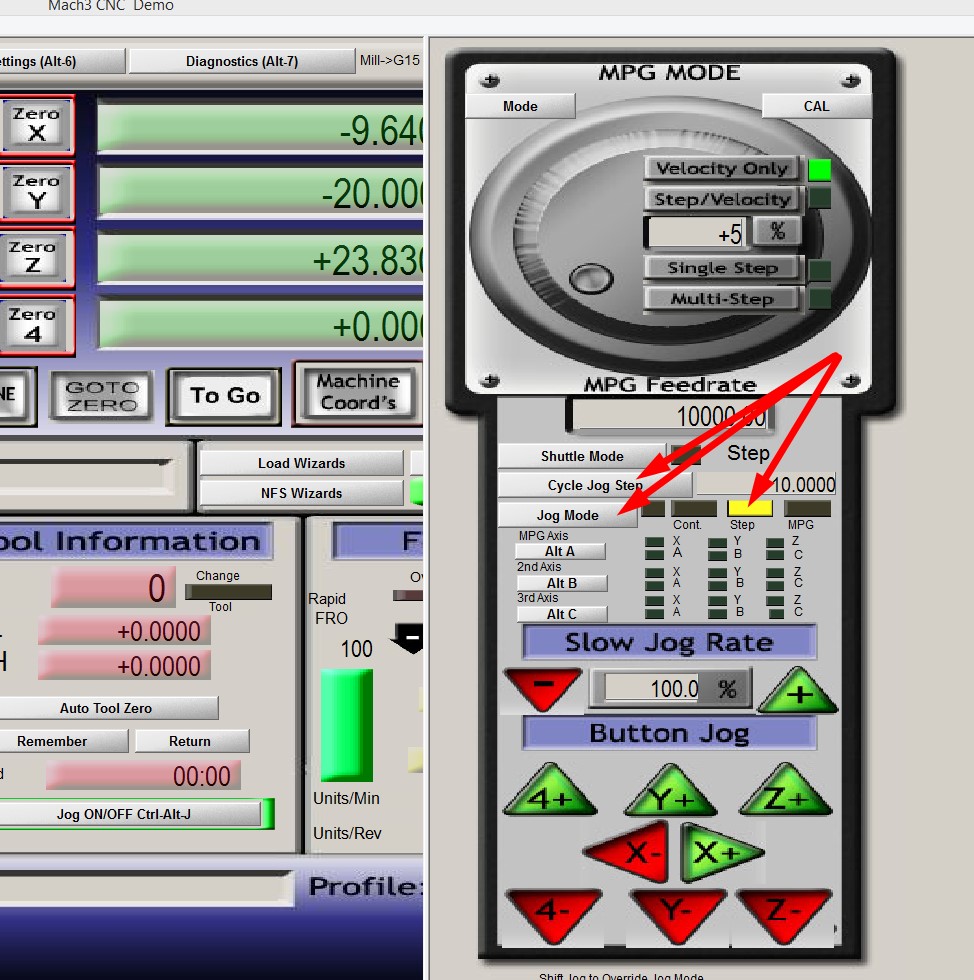Jog the 4+ green arrow

(x=550, y=791)
